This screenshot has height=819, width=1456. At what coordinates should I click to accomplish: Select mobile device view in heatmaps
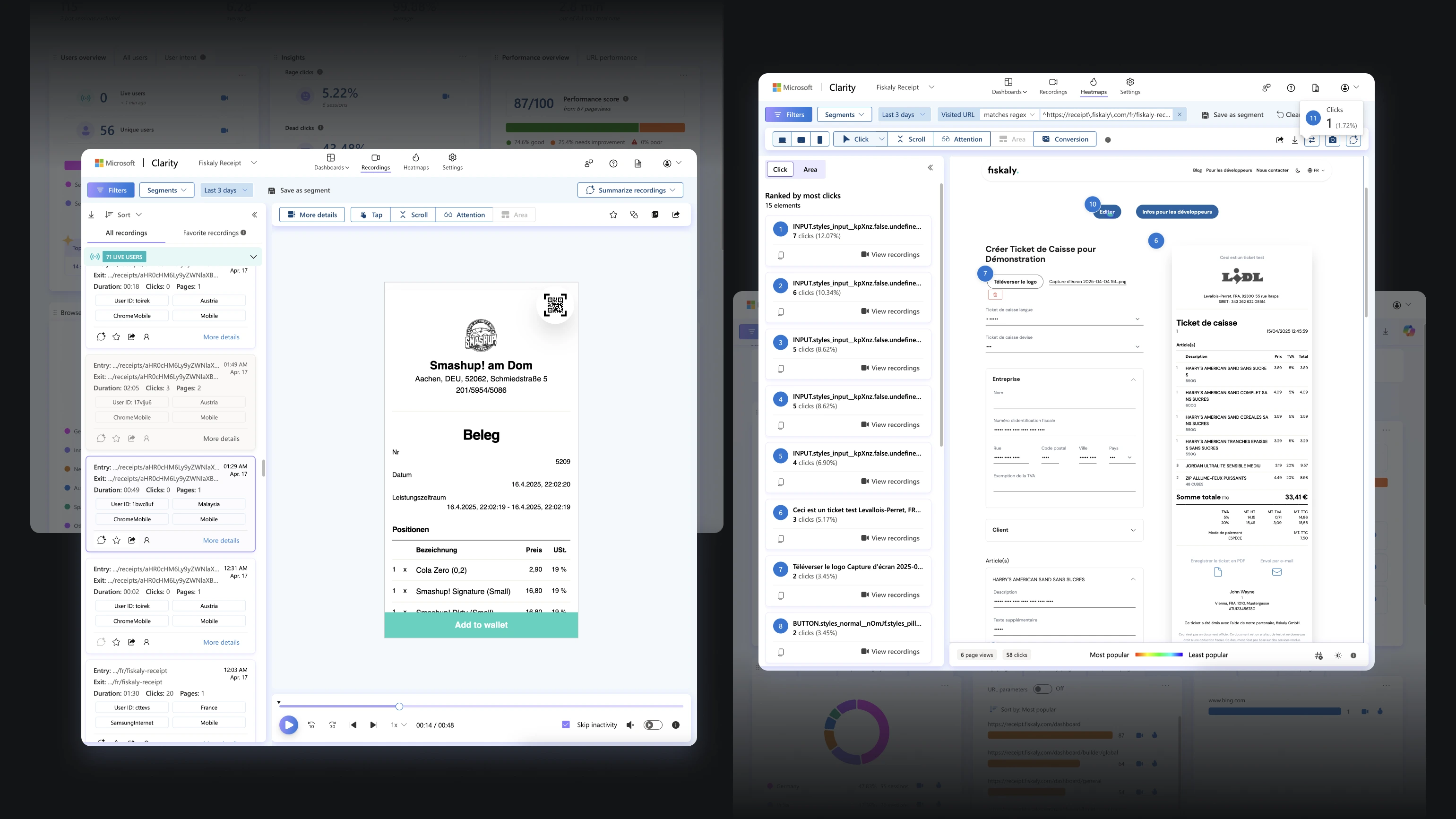819,139
